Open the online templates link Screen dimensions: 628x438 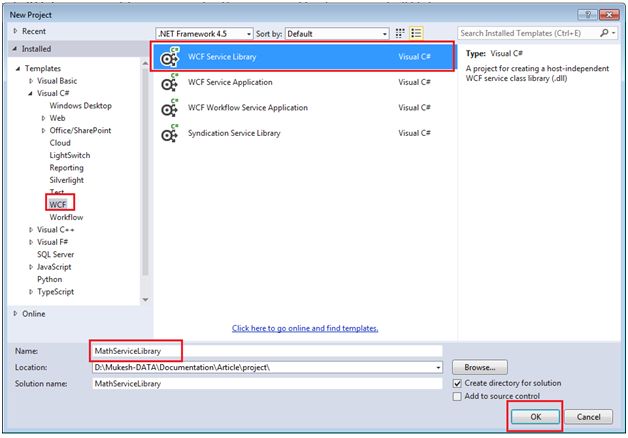pyautogui.click(x=305, y=328)
